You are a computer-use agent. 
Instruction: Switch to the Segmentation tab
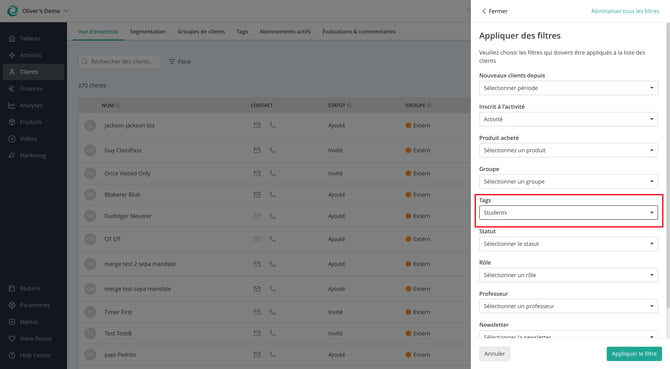click(x=148, y=32)
